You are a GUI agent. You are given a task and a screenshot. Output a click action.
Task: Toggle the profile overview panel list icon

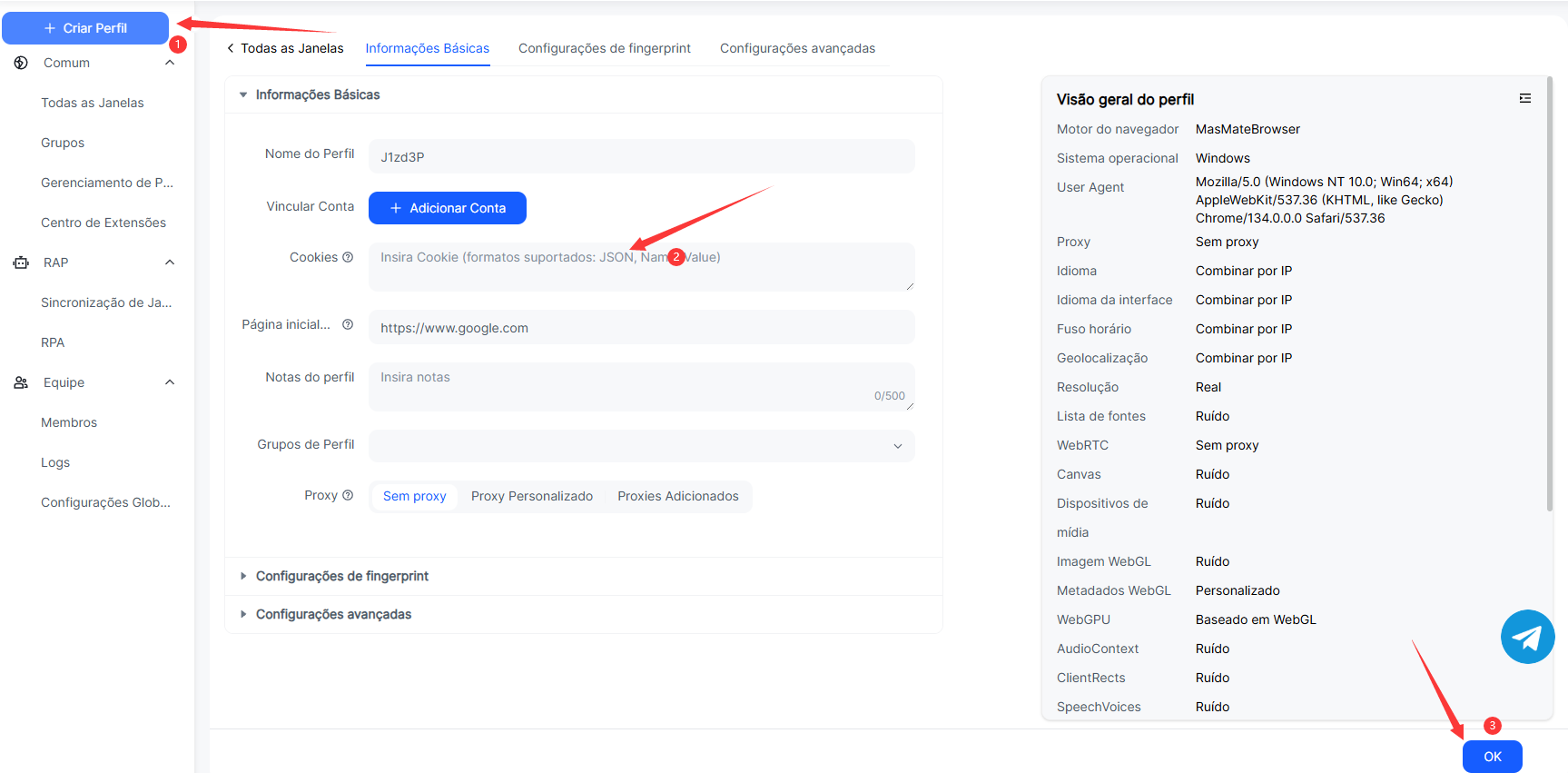pyautogui.click(x=1525, y=98)
